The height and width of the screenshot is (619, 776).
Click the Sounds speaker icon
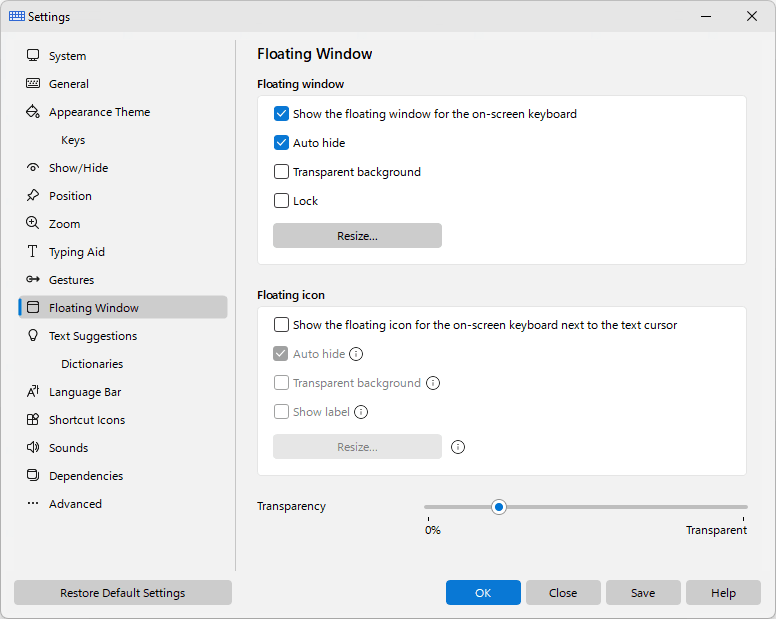33,447
